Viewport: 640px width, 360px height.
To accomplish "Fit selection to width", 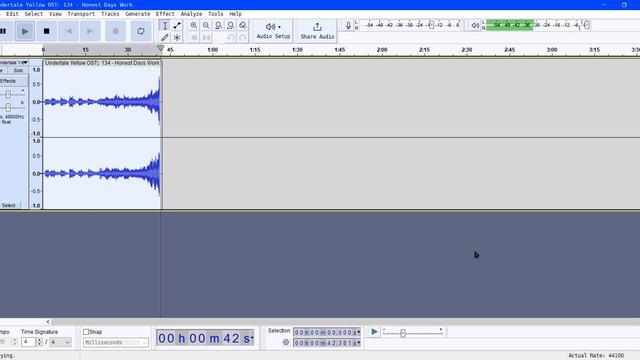I will point(218,25).
